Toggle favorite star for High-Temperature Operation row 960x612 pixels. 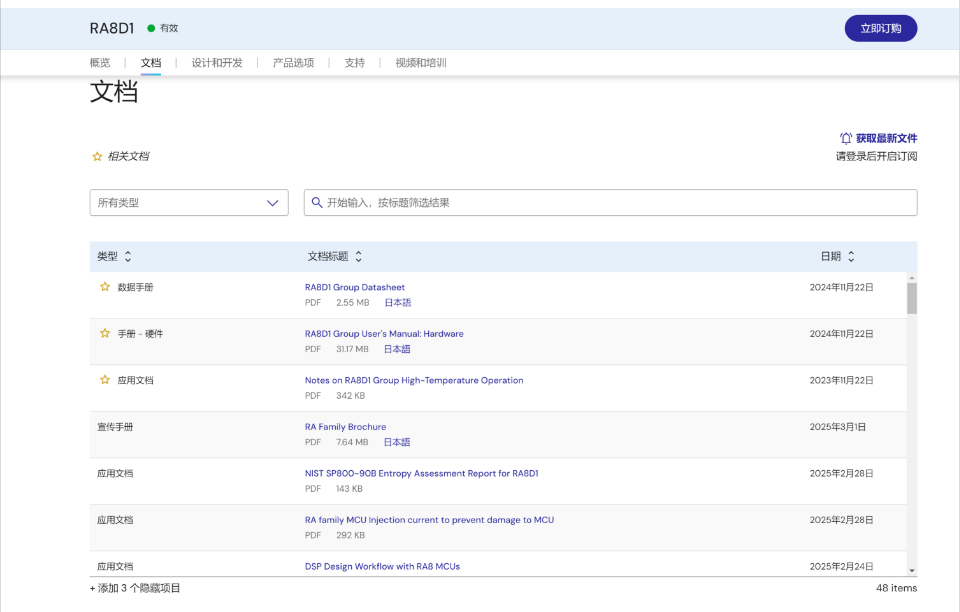pos(105,379)
